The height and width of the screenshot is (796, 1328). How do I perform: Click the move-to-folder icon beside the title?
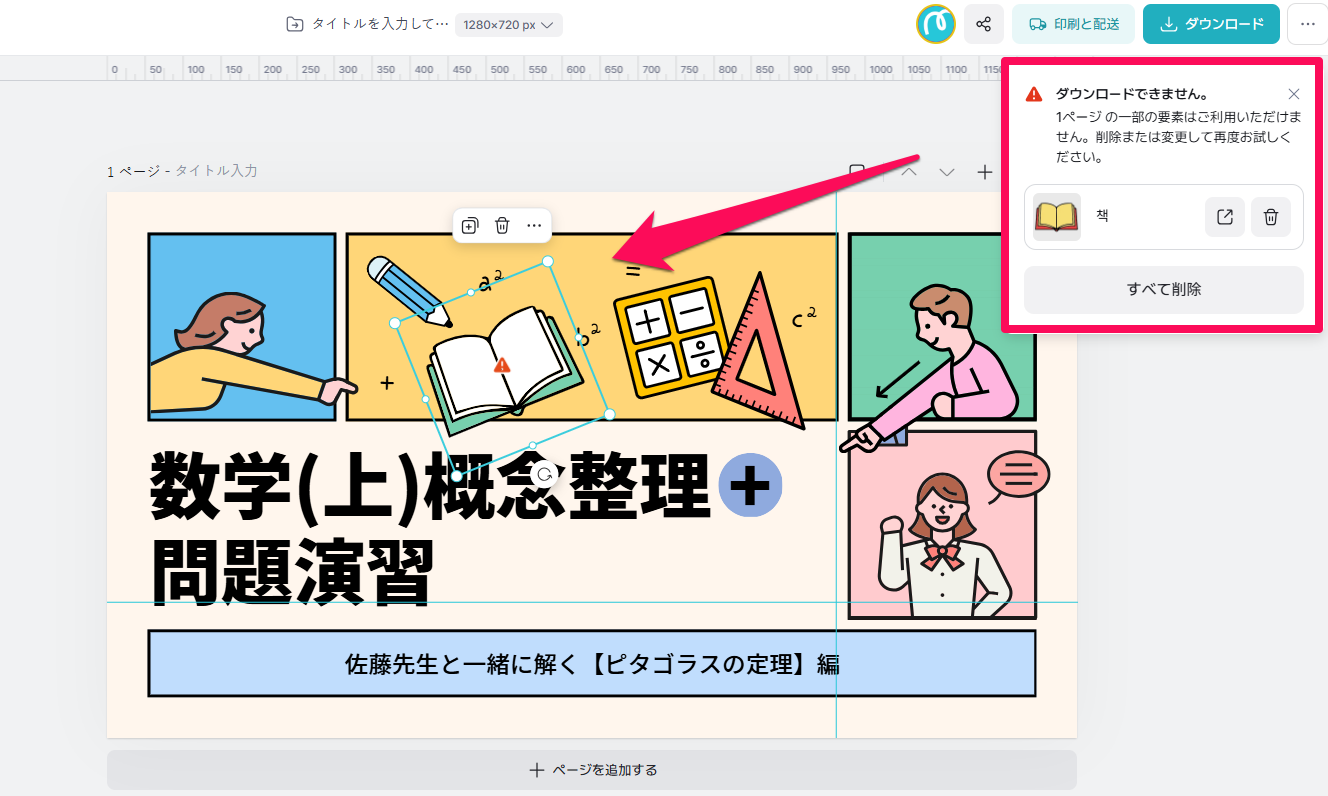tap(294, 25)
